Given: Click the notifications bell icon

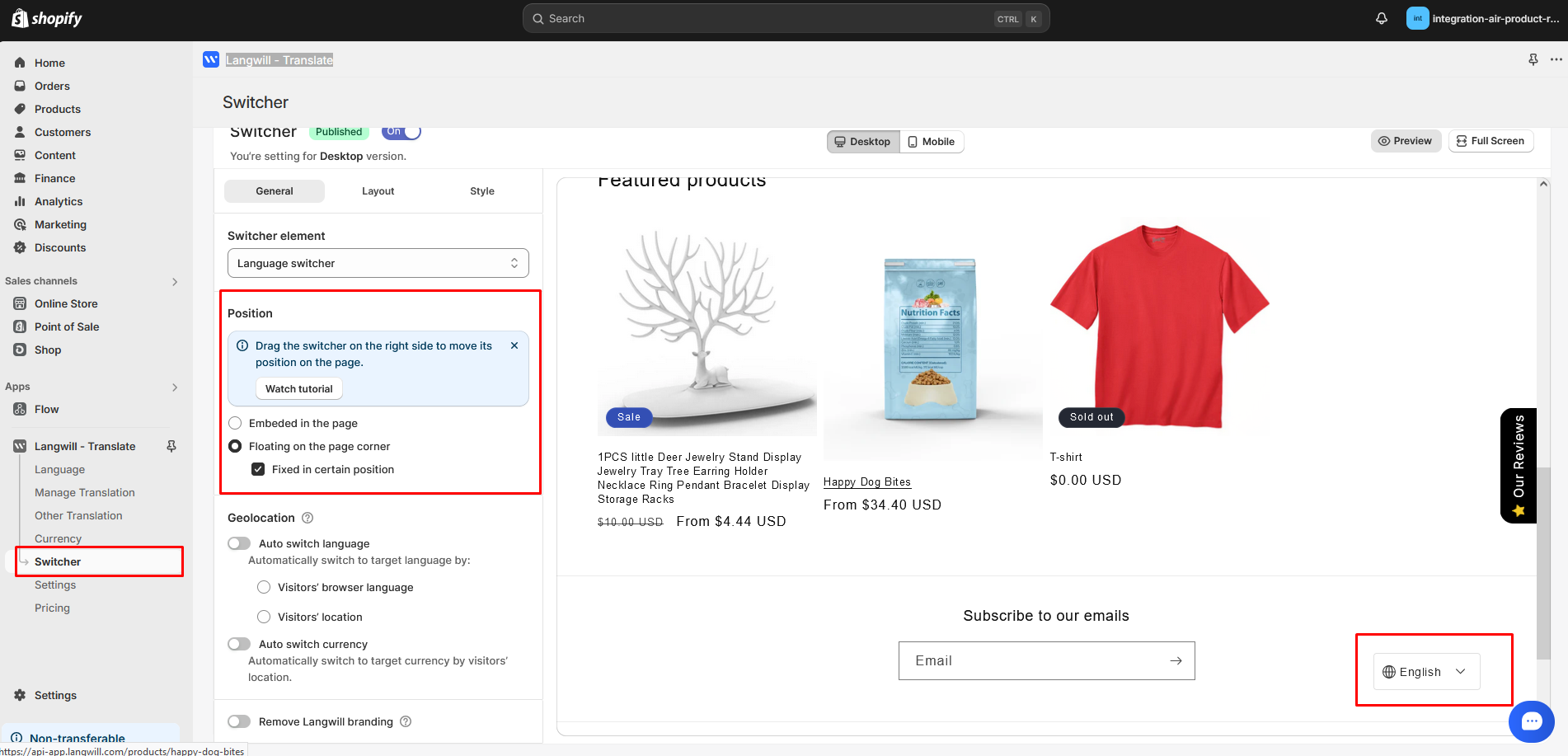Looking at the screenshot, I should pyautogui.click(x=1382, y=18).
